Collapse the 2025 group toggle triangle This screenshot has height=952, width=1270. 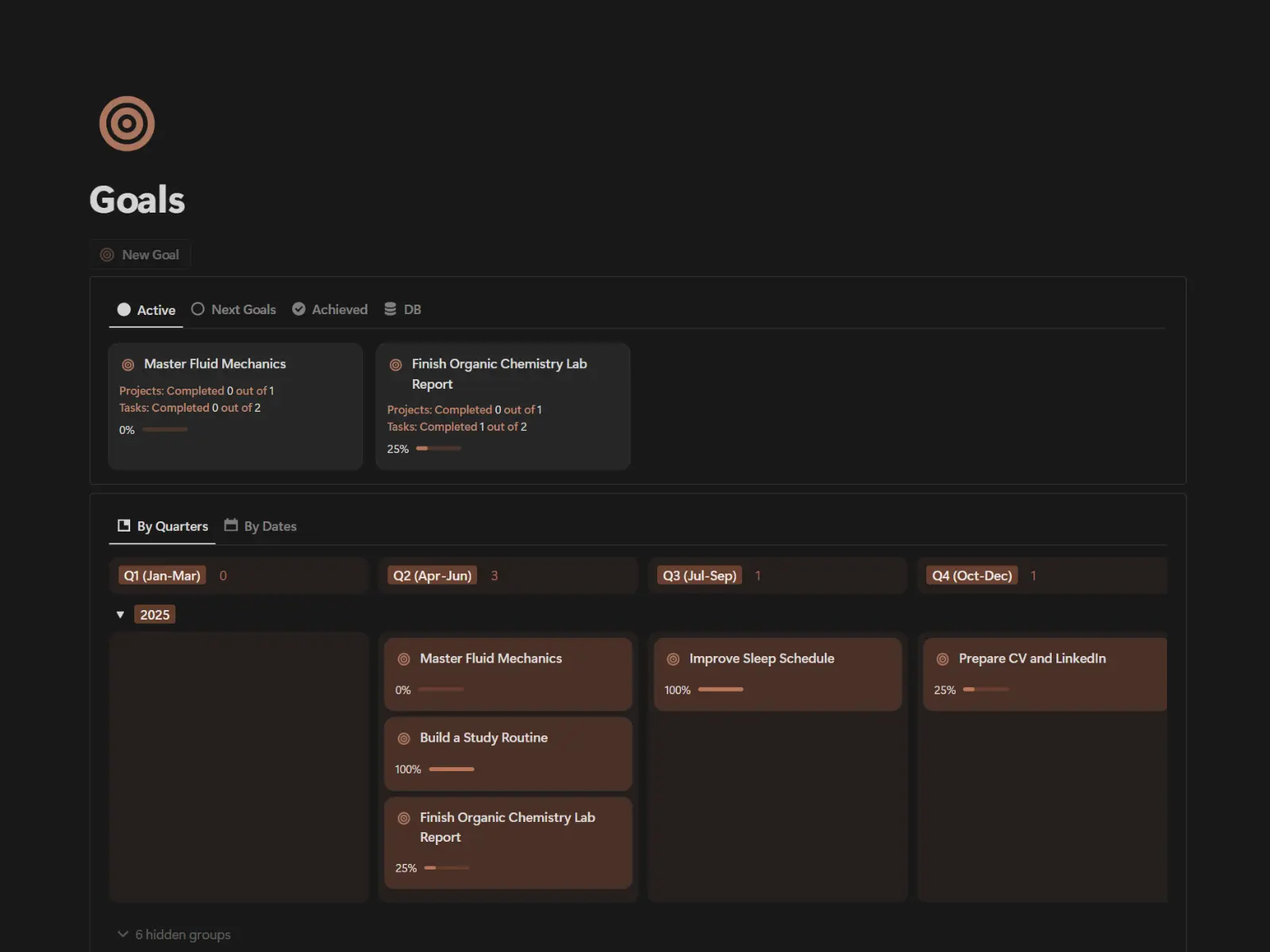pos(121,615)
